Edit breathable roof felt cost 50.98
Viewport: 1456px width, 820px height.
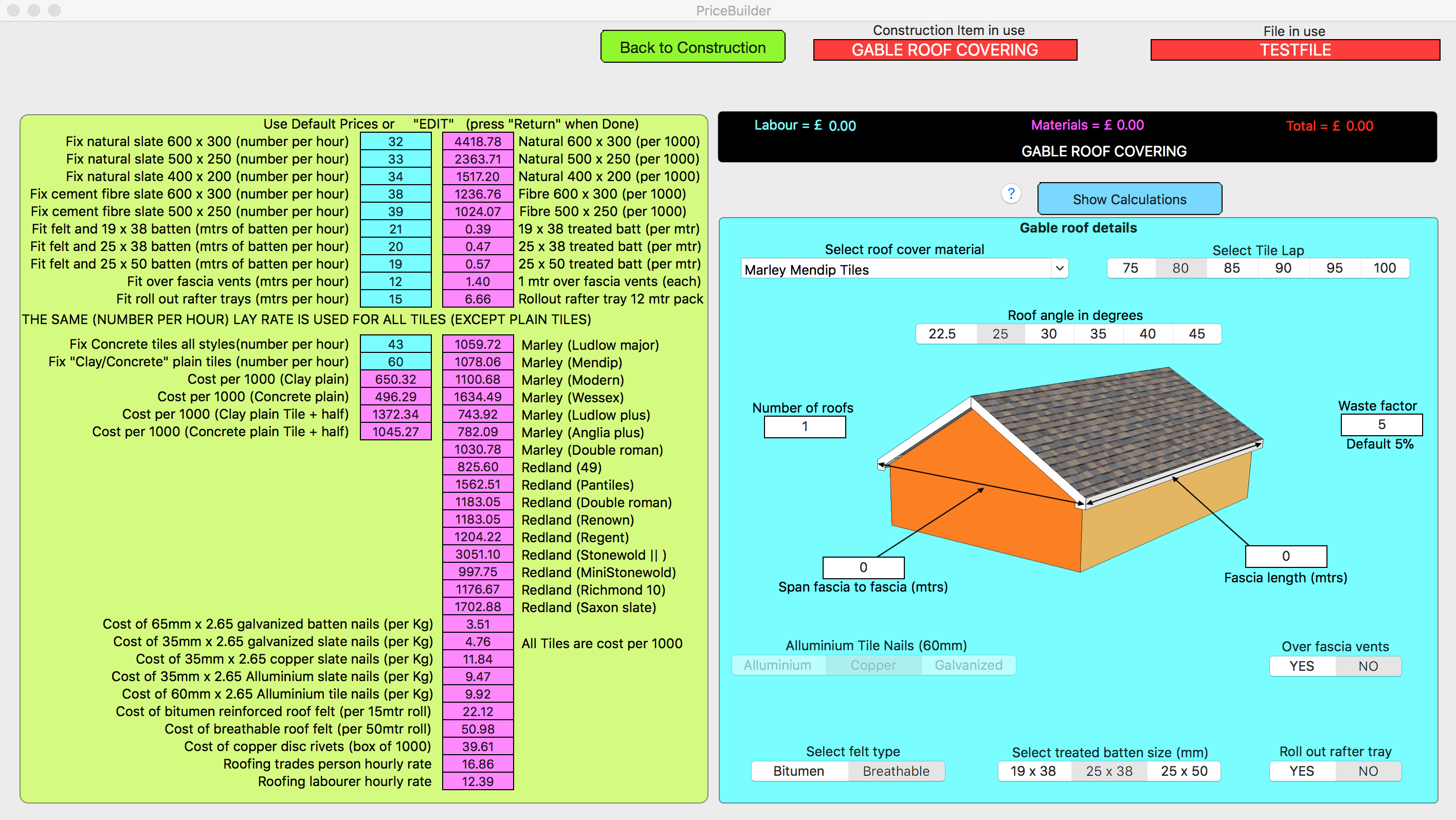point(478,729)
